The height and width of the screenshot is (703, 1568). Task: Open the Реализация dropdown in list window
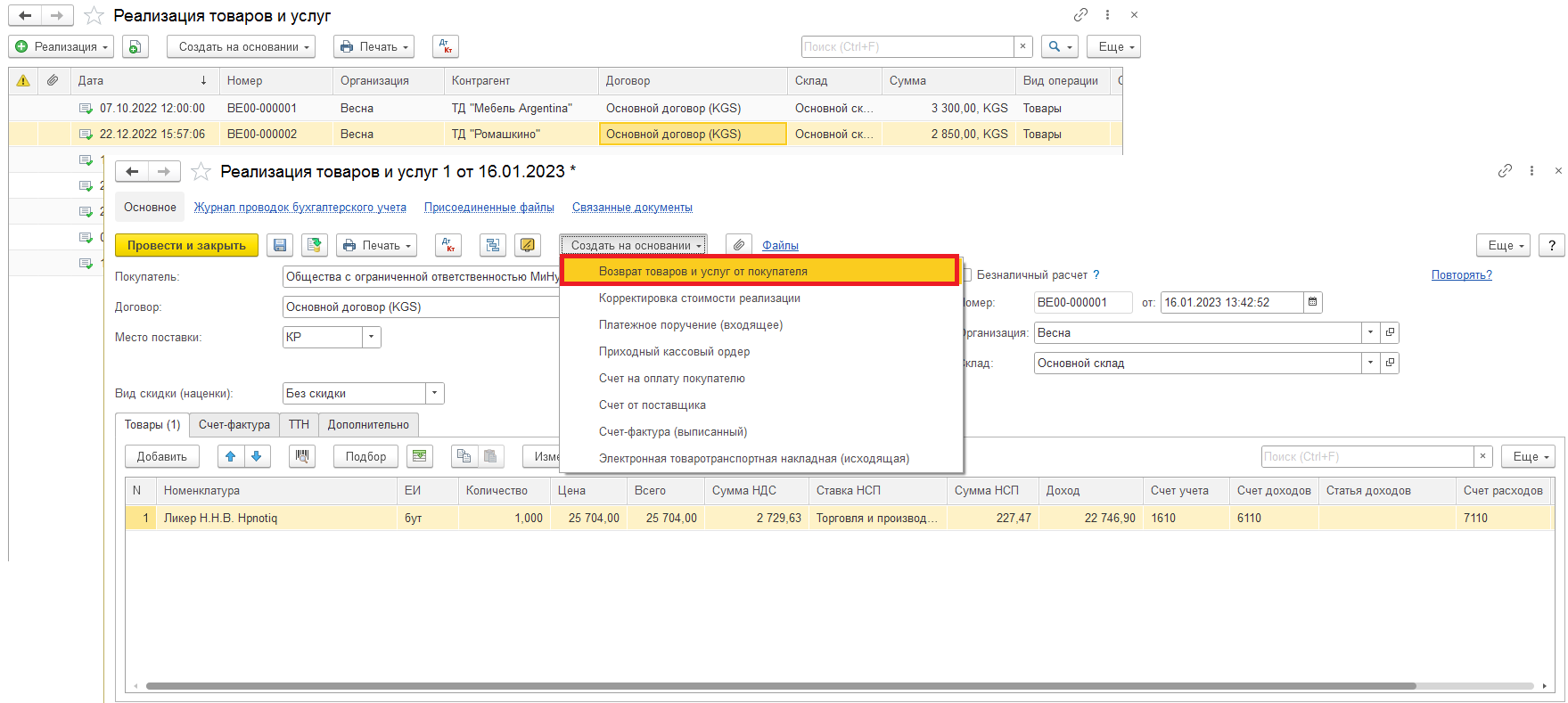[x=62, y=46]
